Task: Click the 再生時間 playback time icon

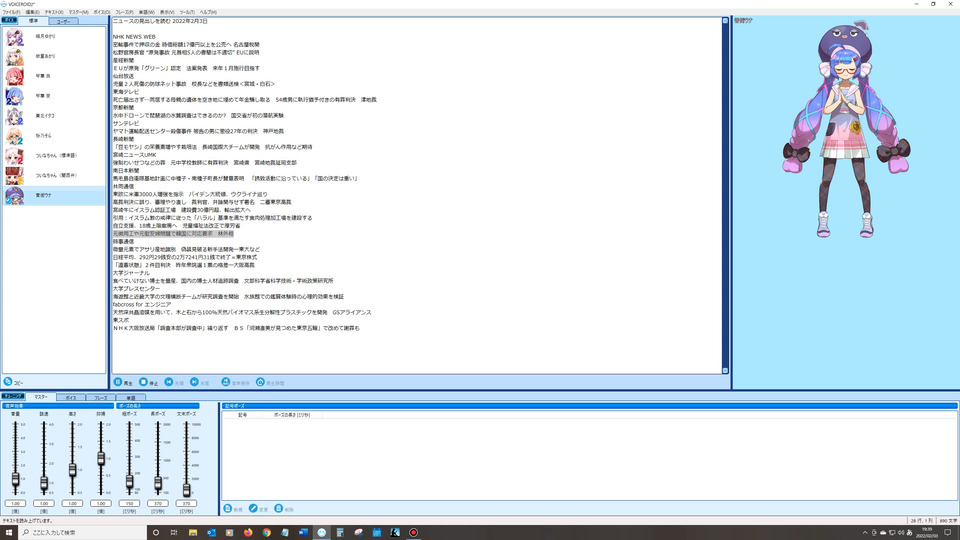Action: pyautogui.click(x=260, y=382)
